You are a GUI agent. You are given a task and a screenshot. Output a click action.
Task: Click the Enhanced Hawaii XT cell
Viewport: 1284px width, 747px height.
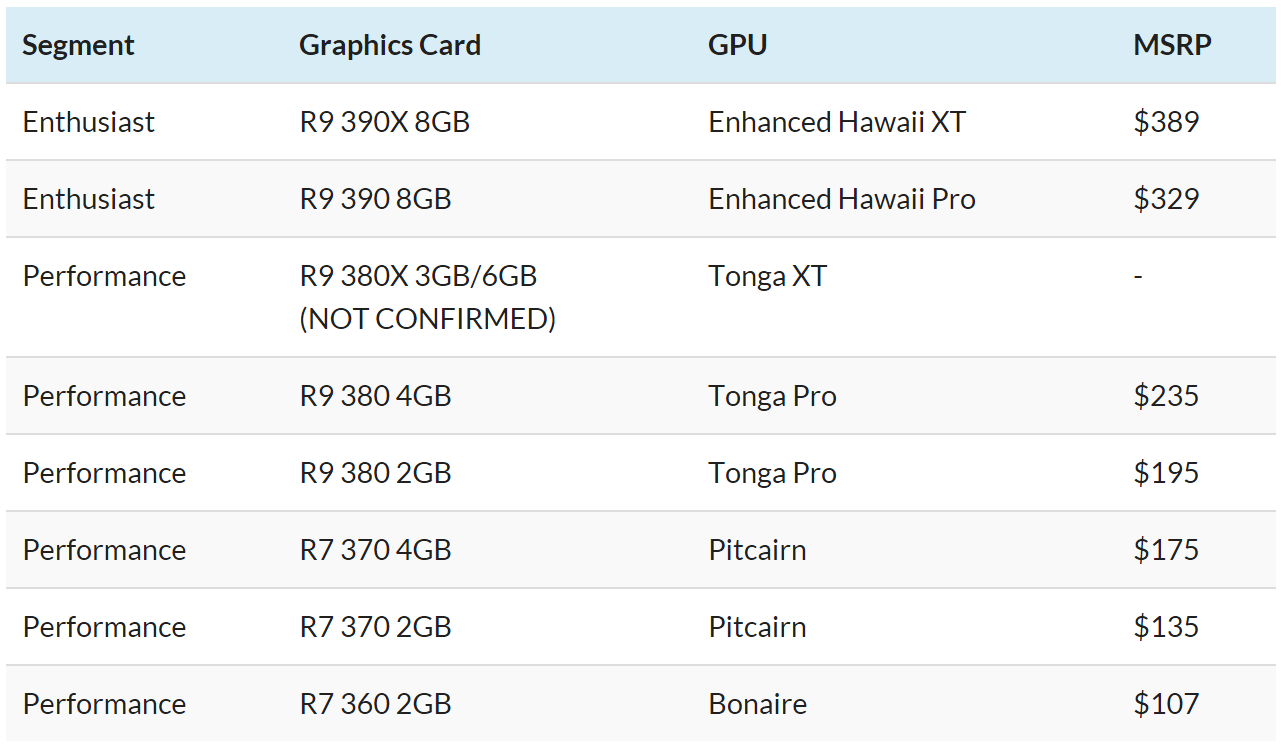coord(837,122)
